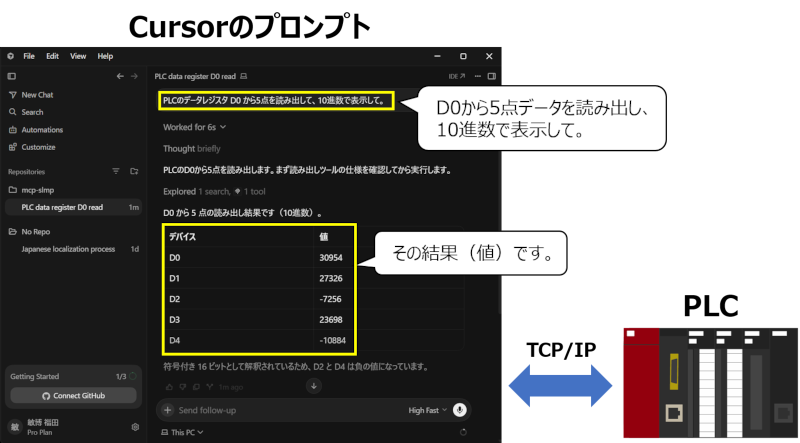Screen dimensions: 800x443
Task: Maximize the Cursor window
Action: (463, 56)
